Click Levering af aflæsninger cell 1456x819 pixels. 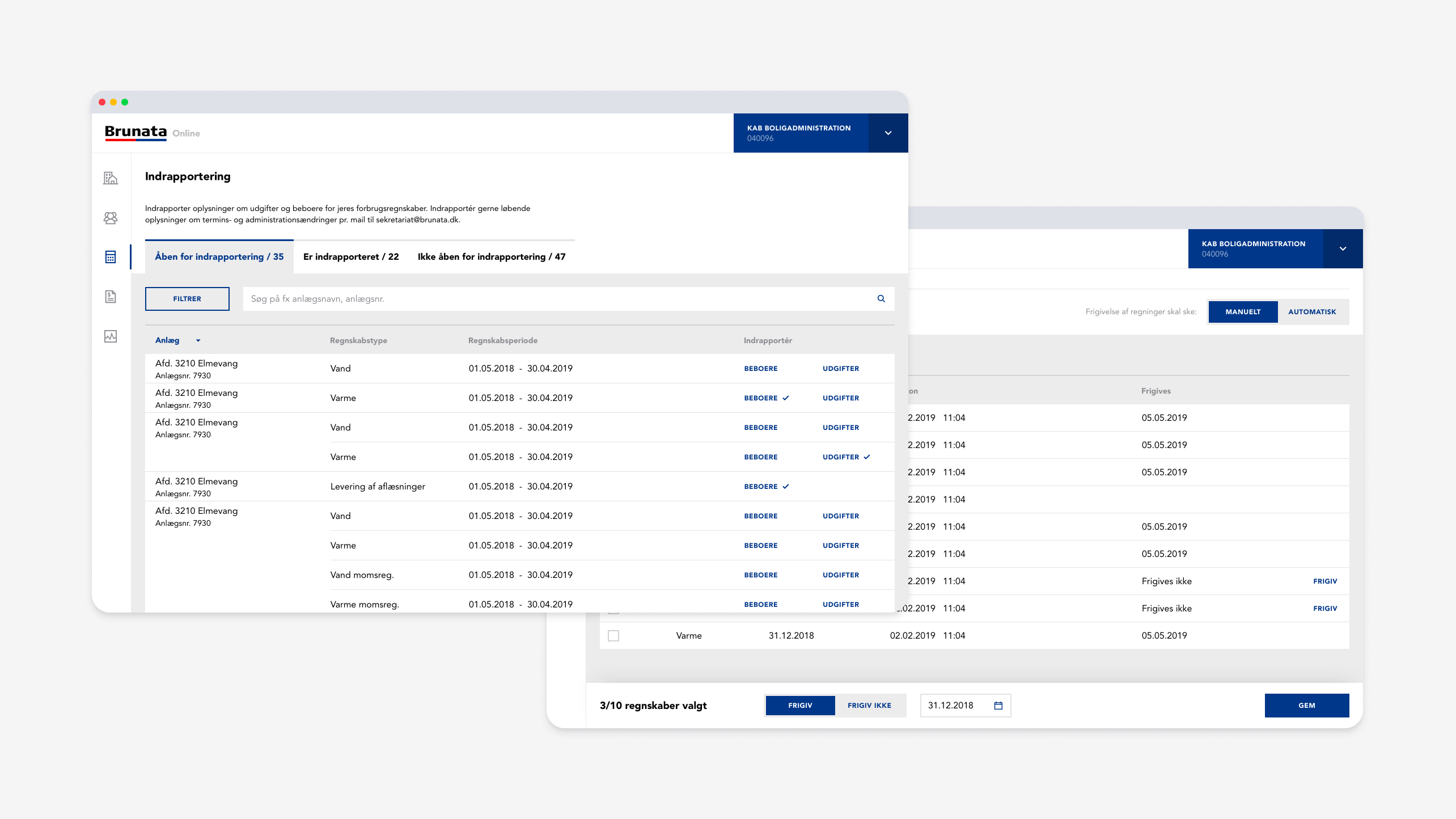[378, 487]
